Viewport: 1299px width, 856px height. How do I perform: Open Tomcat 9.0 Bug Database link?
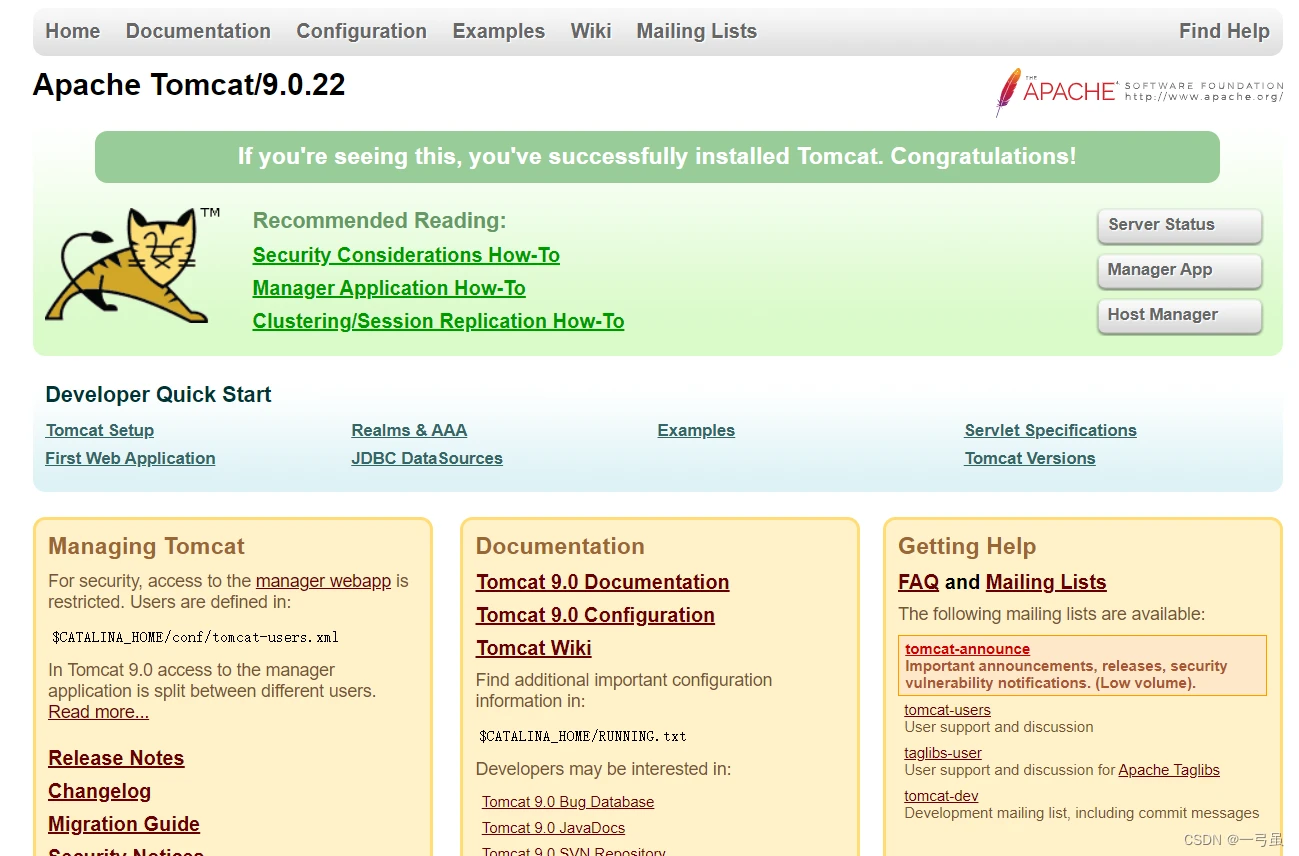(x=568, y=802)
